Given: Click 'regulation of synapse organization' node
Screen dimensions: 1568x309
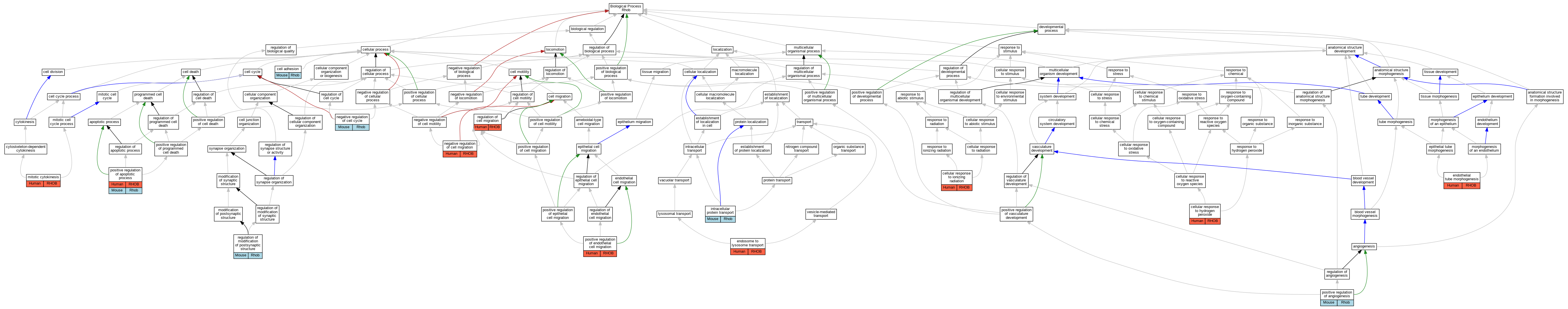Looking at the screenshot, I should click(x=274, y=181).
